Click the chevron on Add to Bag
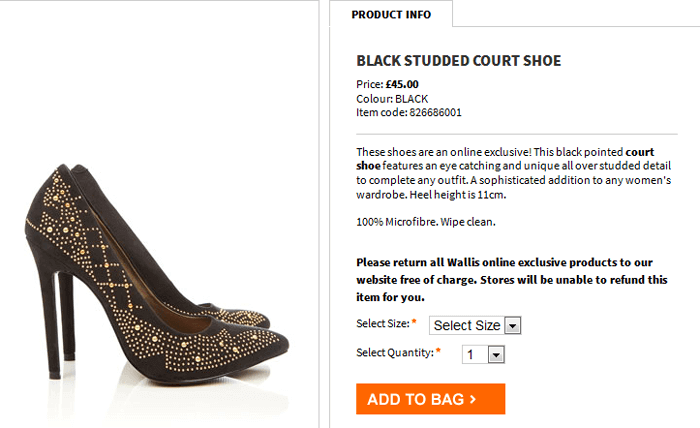 point(472,400)
